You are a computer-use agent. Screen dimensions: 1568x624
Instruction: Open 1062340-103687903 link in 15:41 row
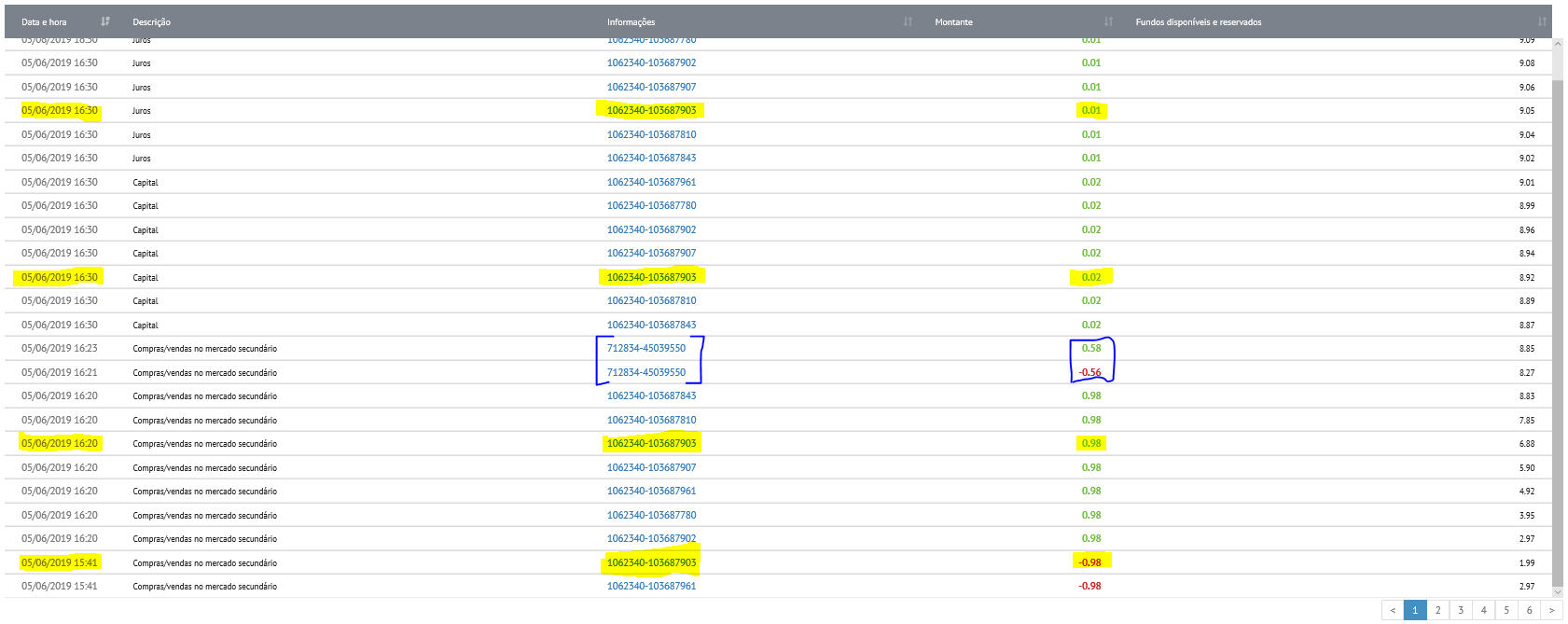pos(651,562)
